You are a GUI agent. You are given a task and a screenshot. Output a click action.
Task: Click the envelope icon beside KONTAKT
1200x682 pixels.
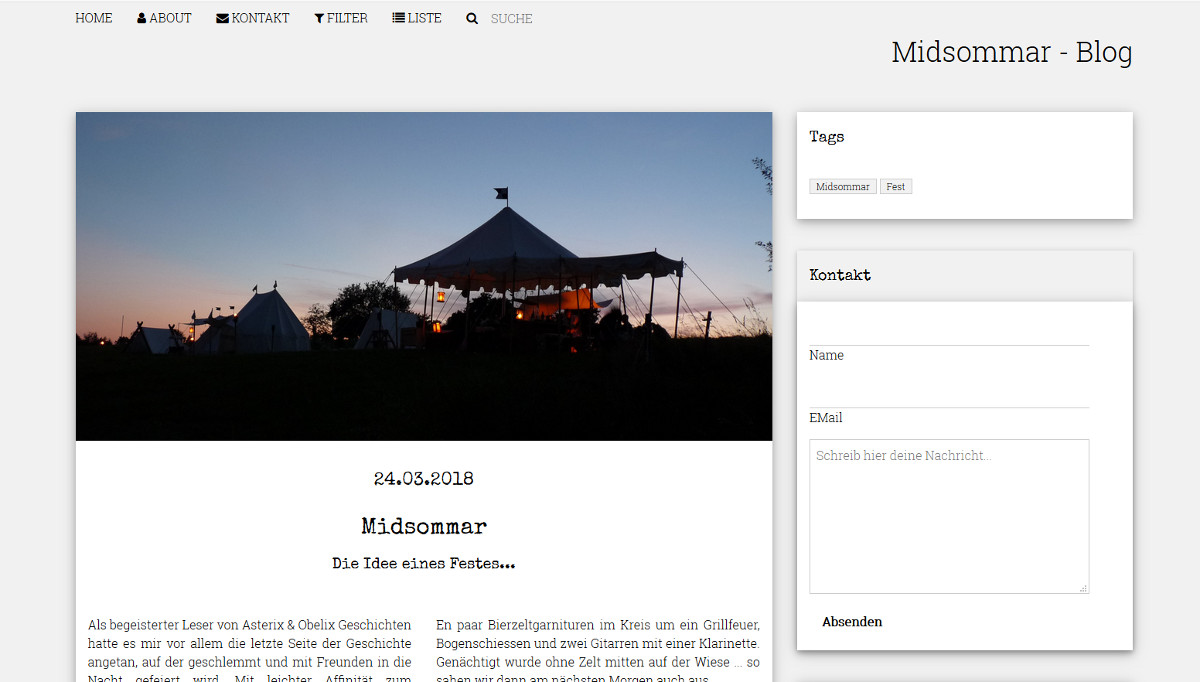[222, 18]
